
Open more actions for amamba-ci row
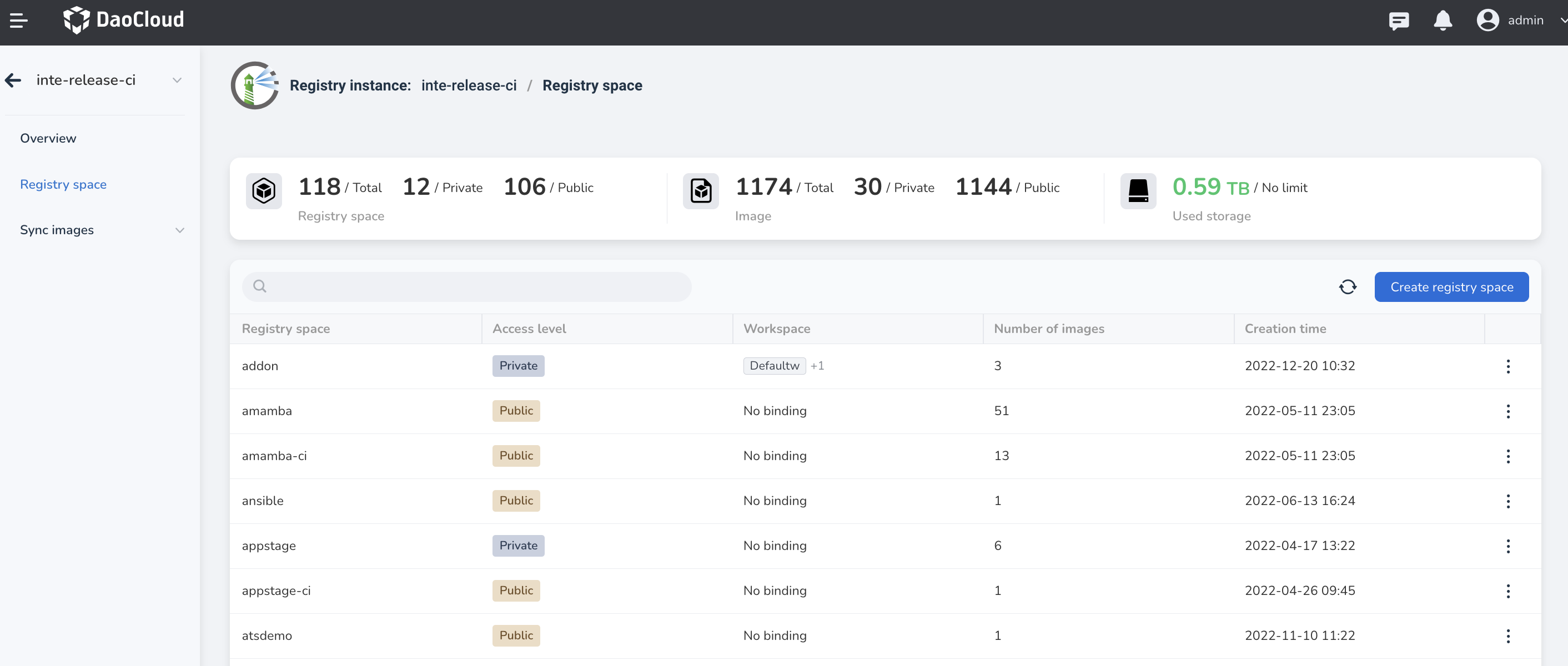(x=1507, y=456)
